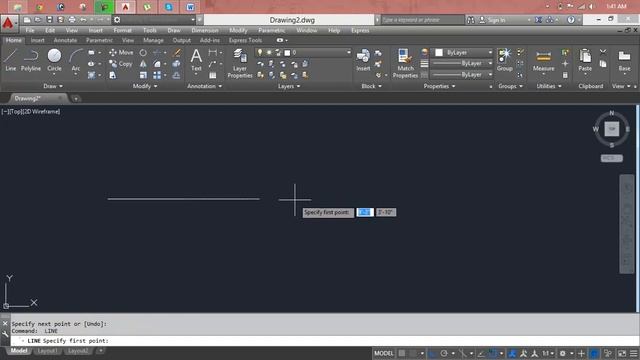Image resolution: width=640 pixels, height=360 pixels.
Task: Click the Base view tool
Action: (x=624, y=60)
